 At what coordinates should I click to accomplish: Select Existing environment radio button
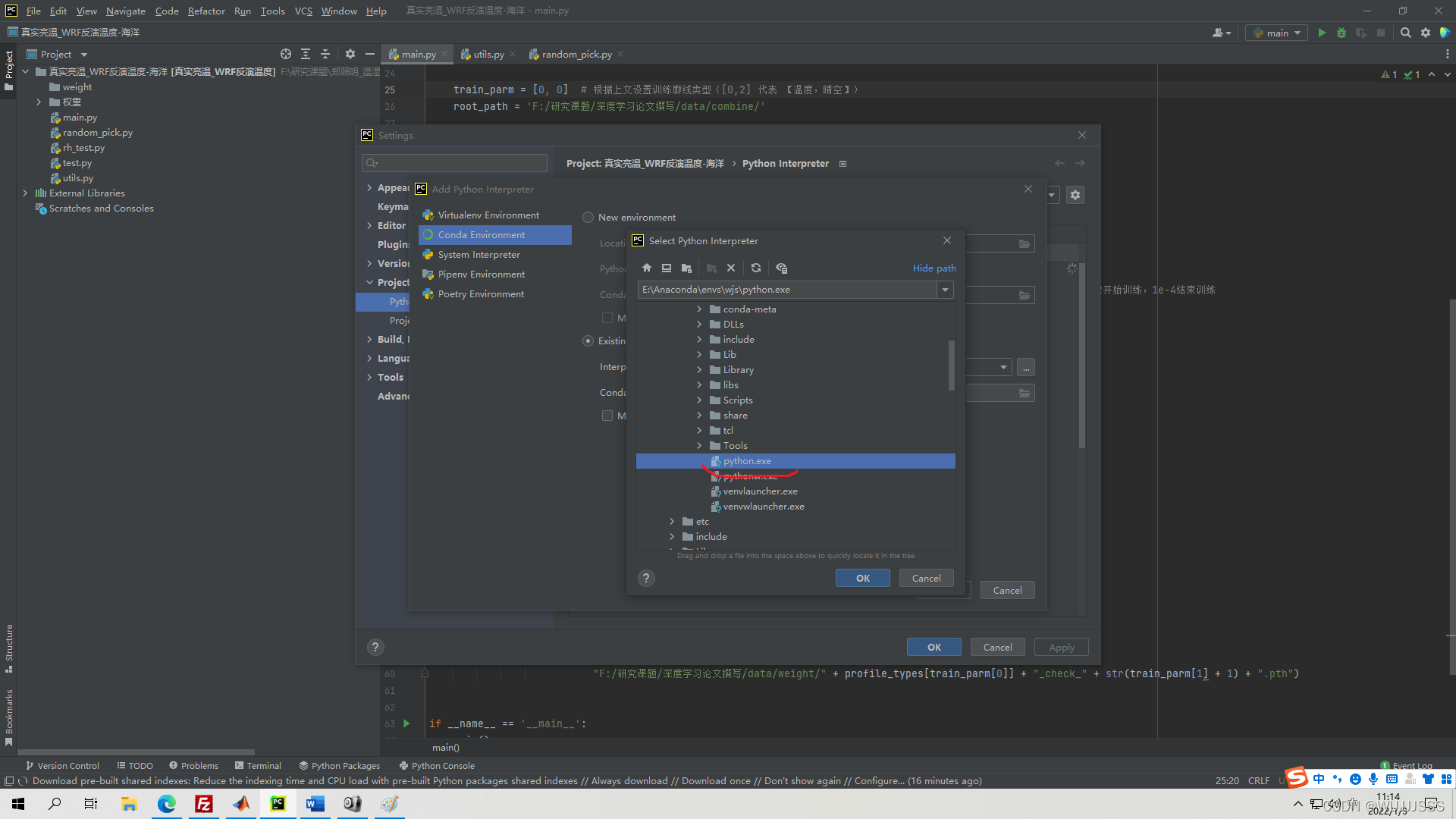pyautogui.click(x=588, y=341)
